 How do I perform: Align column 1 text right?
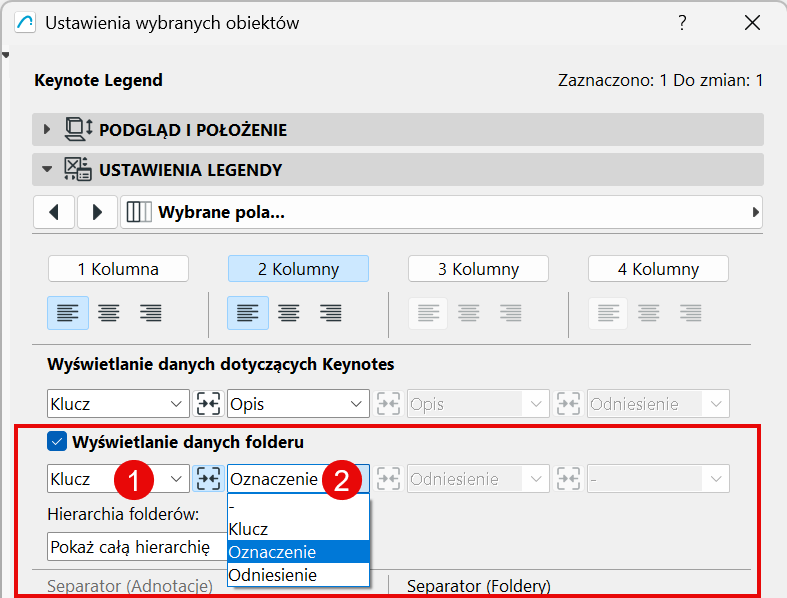click(151, 313)
